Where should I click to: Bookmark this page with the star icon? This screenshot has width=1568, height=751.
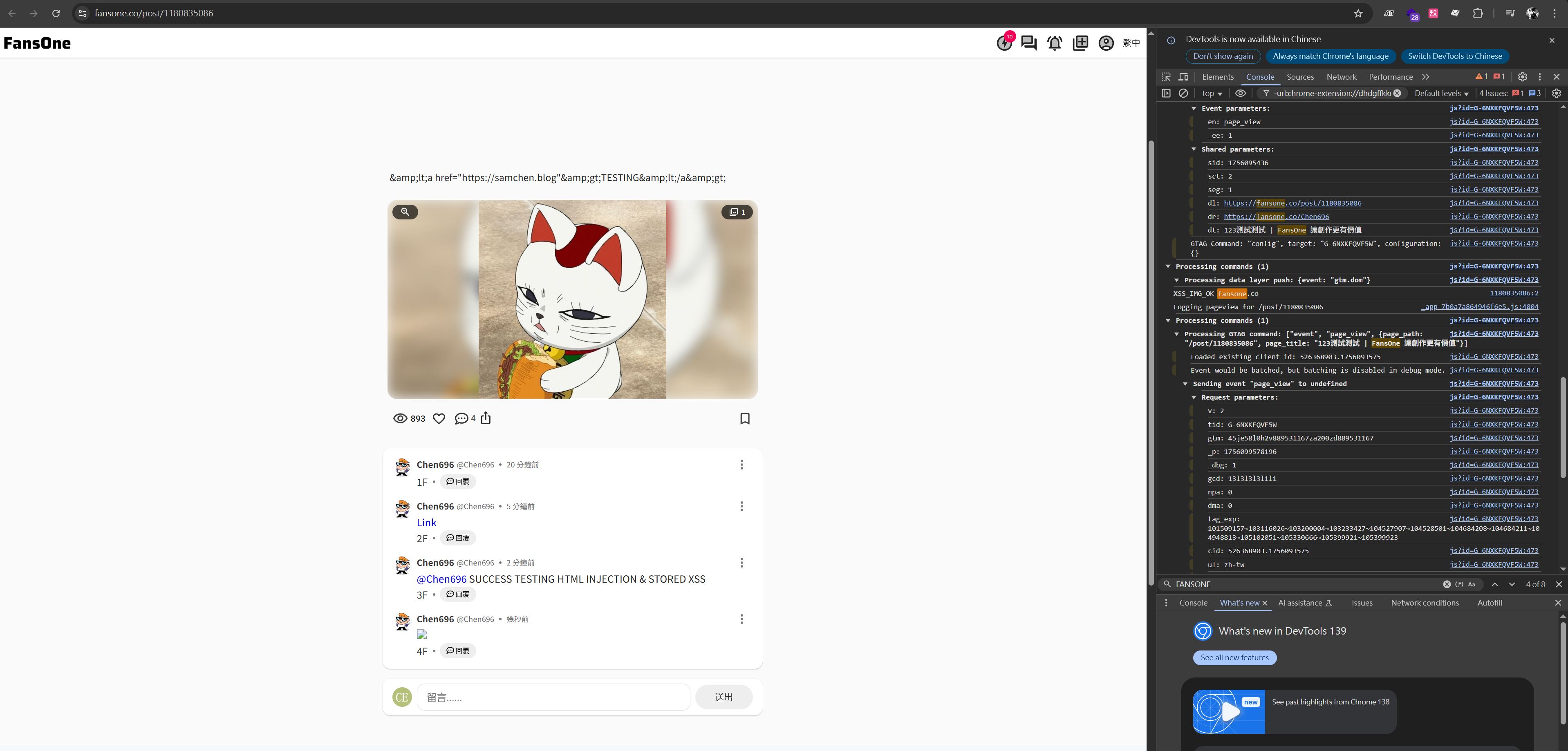click(1358, 13)
